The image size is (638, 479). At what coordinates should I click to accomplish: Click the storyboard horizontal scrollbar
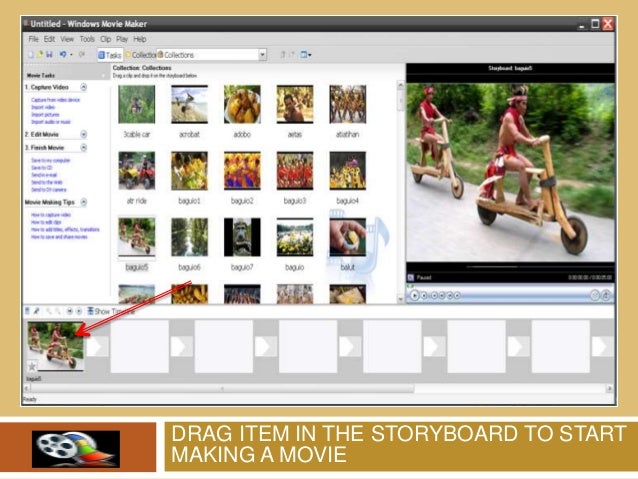(x=222, y=389)
